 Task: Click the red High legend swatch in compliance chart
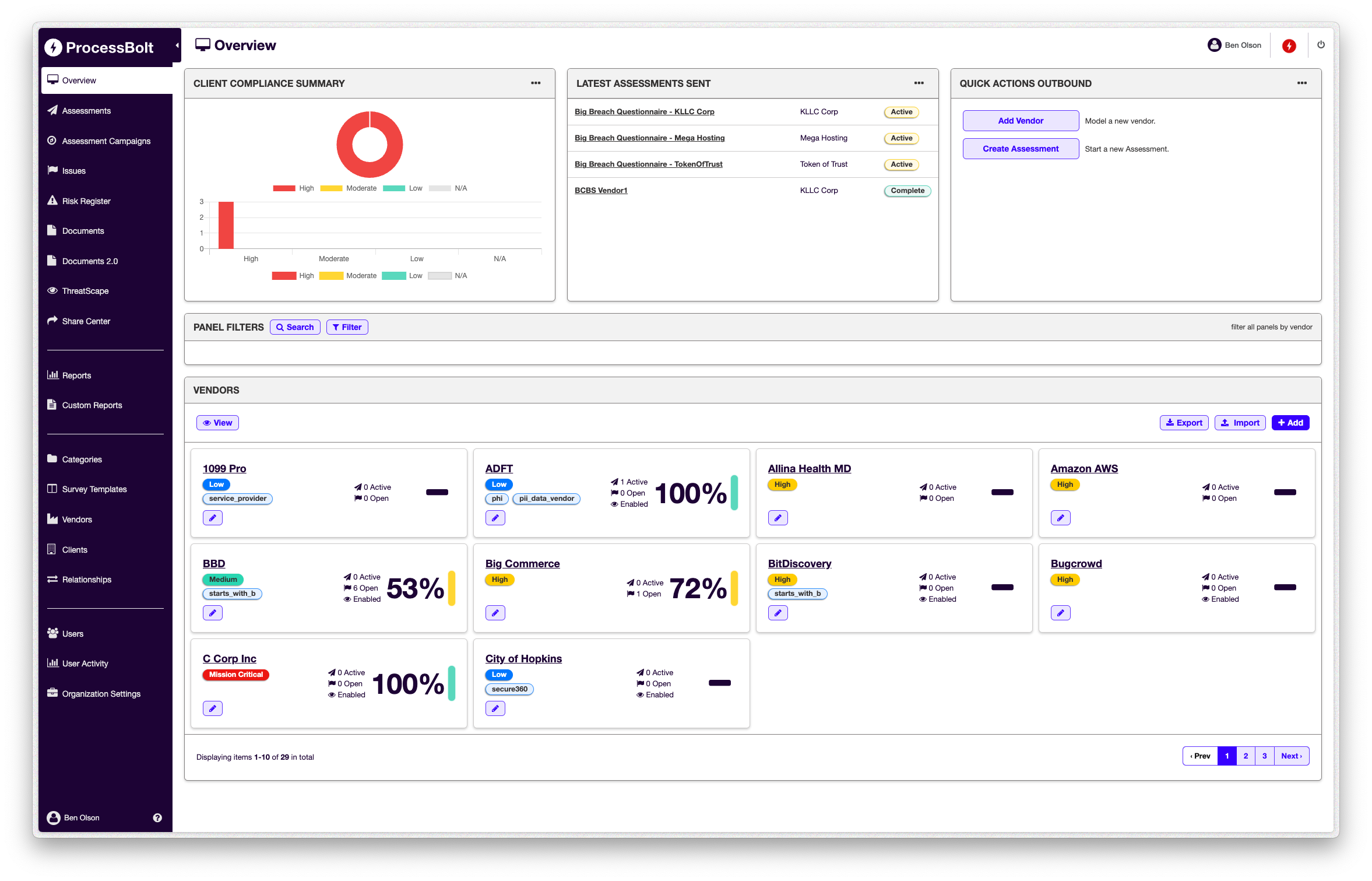(x=284, y=188)
